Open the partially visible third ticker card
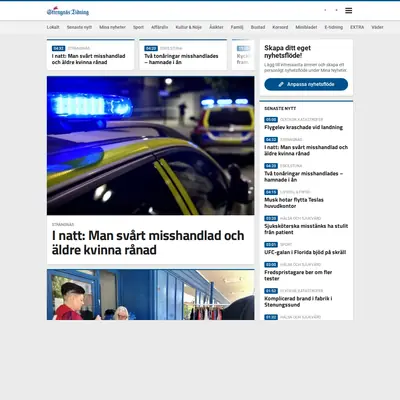Viewport: 400px width, 400px height. click(x=243, y=55)
